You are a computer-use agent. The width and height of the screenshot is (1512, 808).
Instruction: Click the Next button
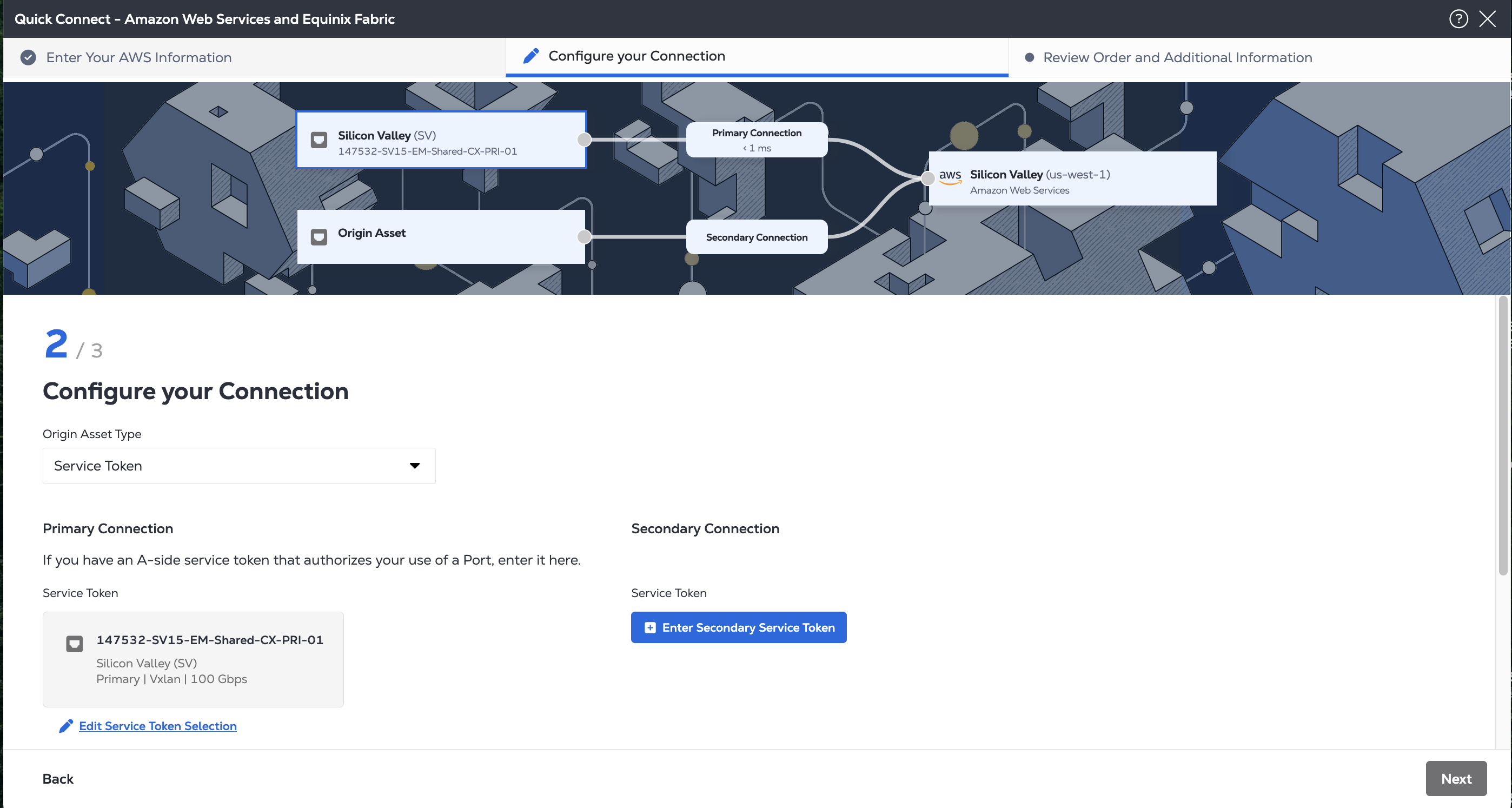1456,779
